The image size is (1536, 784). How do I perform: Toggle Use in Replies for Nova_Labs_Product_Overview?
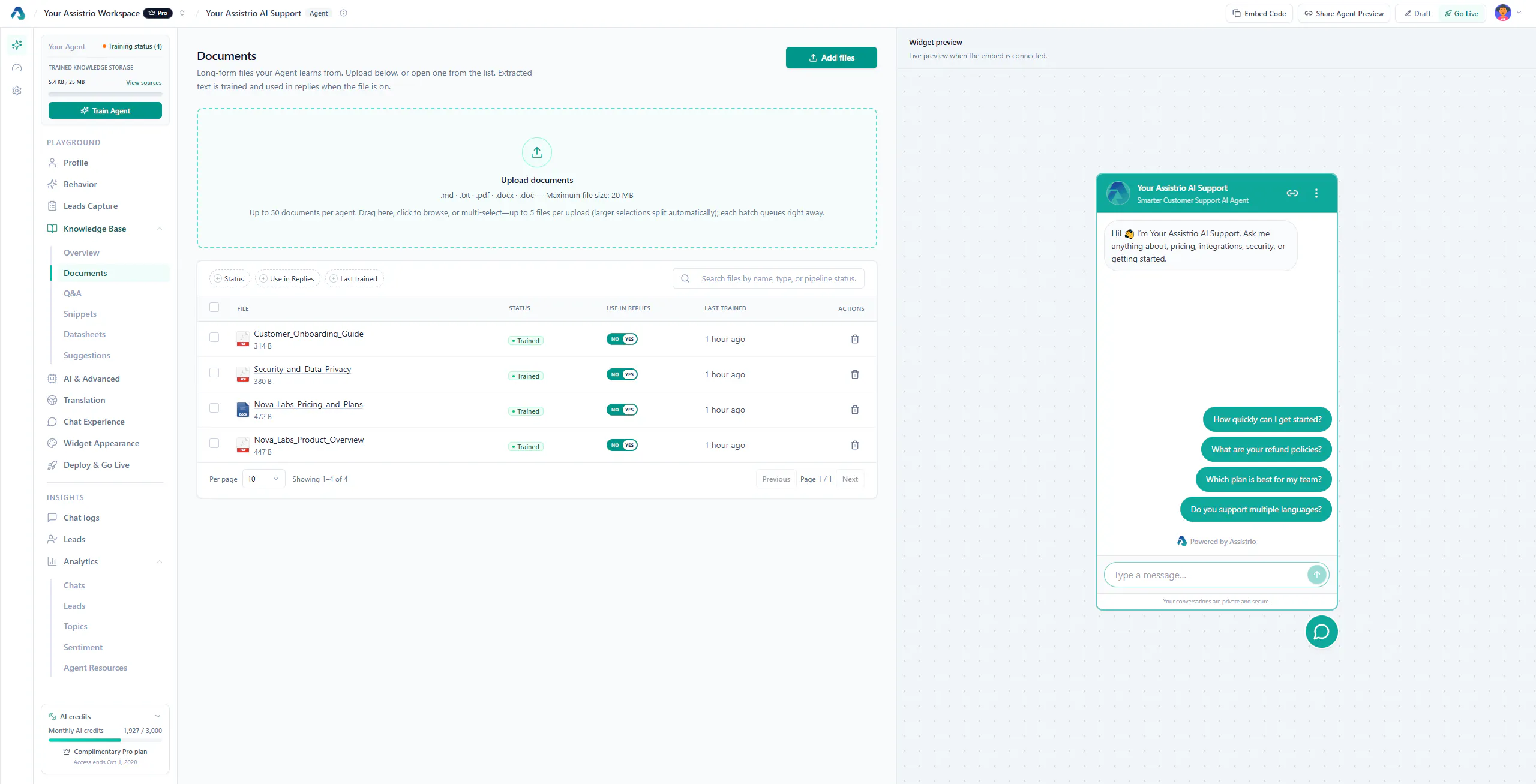pos(622,445)
